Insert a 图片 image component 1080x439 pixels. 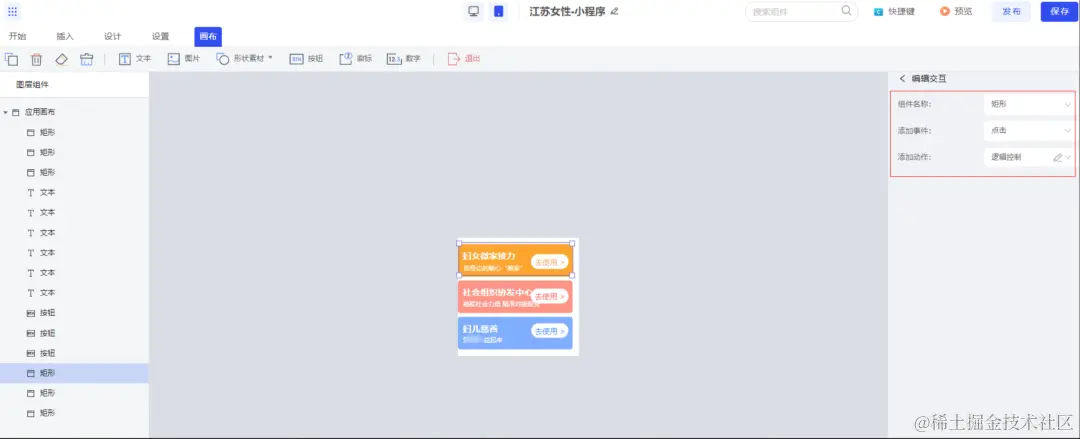(x=184, y=59)
